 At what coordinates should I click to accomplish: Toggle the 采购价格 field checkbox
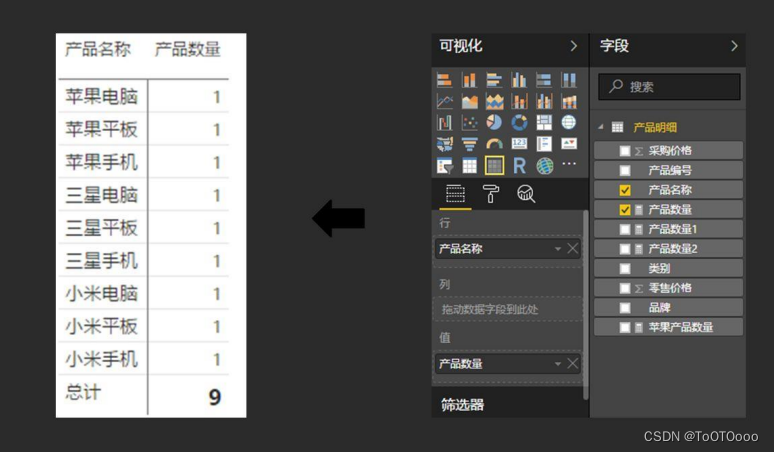coord(625,151)
